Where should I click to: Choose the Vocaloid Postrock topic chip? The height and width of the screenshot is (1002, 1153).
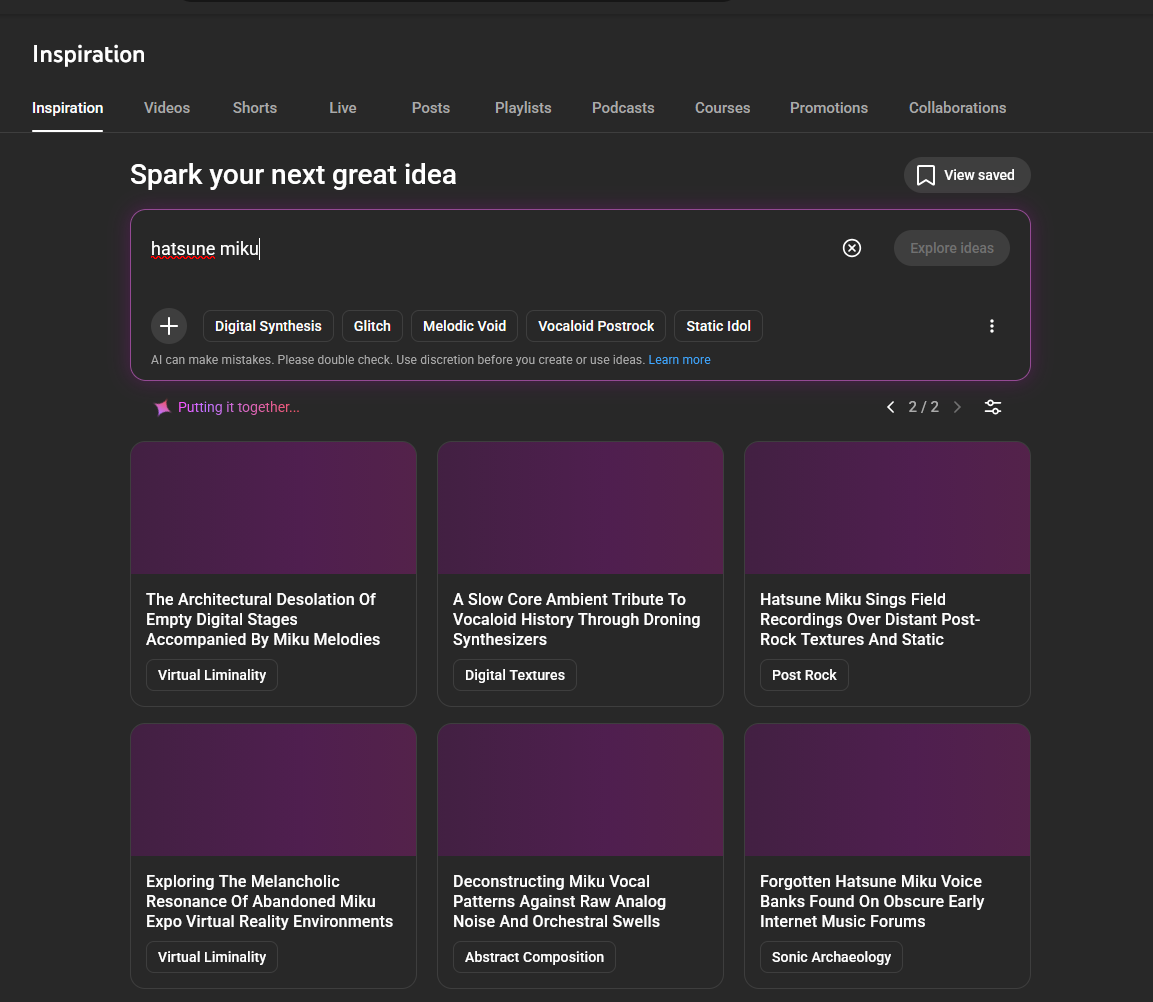596,326
